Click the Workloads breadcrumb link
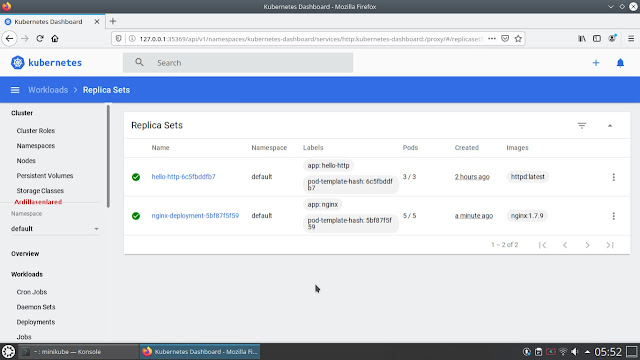 pyautogui.click(x=48, y=90)
